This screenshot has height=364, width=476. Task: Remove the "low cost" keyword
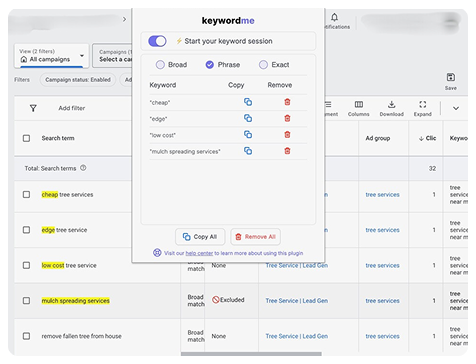coord(287,135)
